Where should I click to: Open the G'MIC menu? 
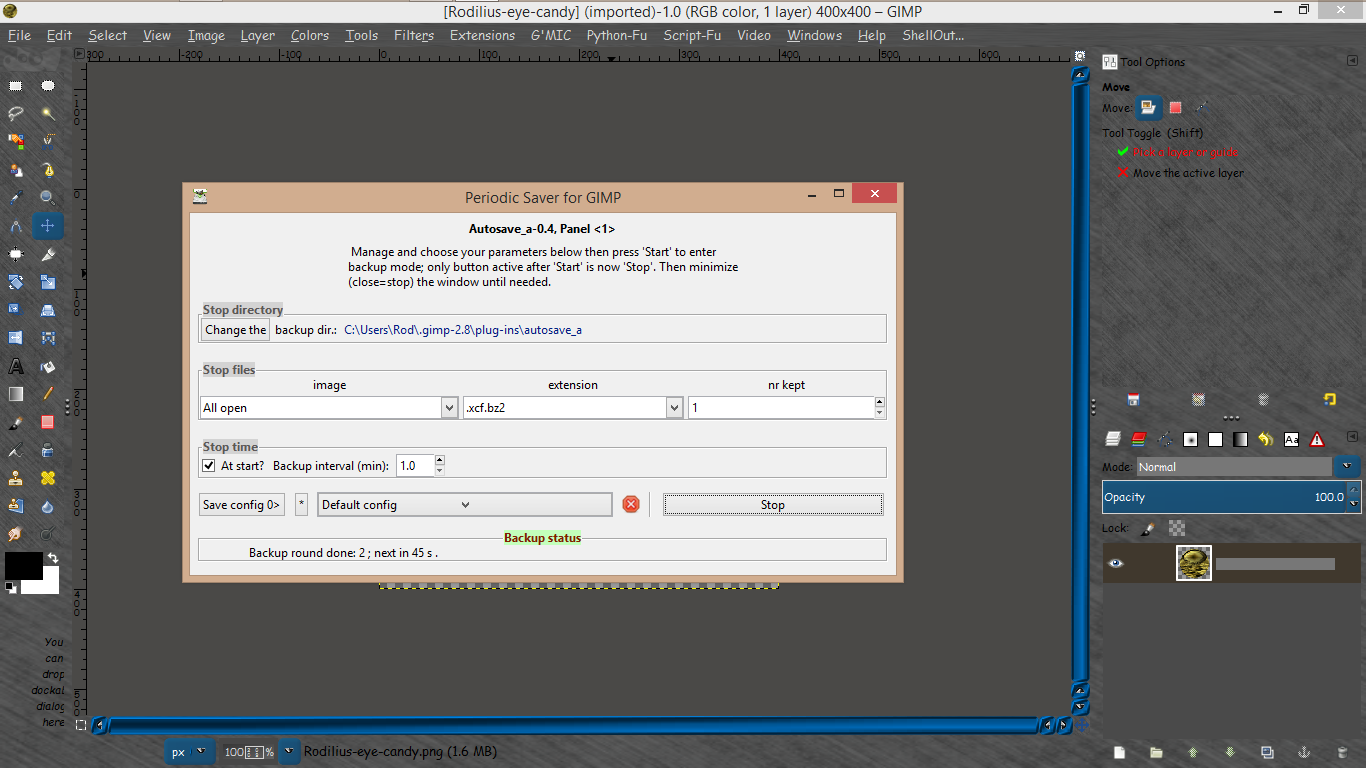tap(551, 35)
